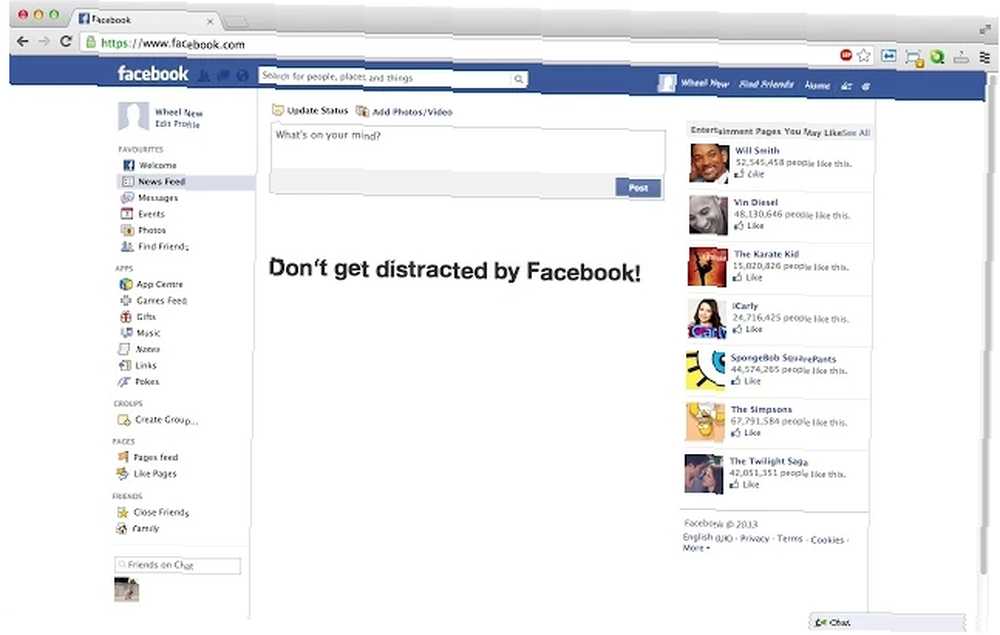The image size is (1000, 635).
Task: Open the Chrome menu icon
Action: click(985, 57)
